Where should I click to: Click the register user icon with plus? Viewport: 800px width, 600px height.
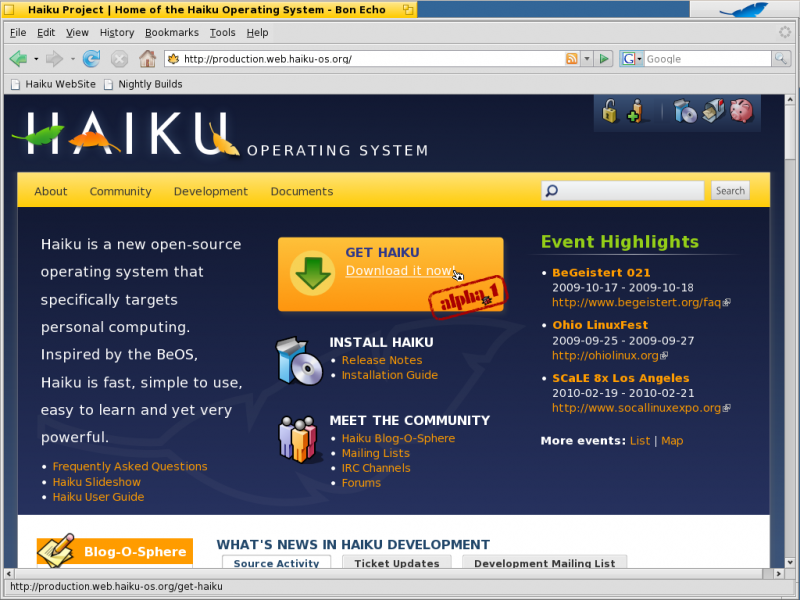coord(635,111)
